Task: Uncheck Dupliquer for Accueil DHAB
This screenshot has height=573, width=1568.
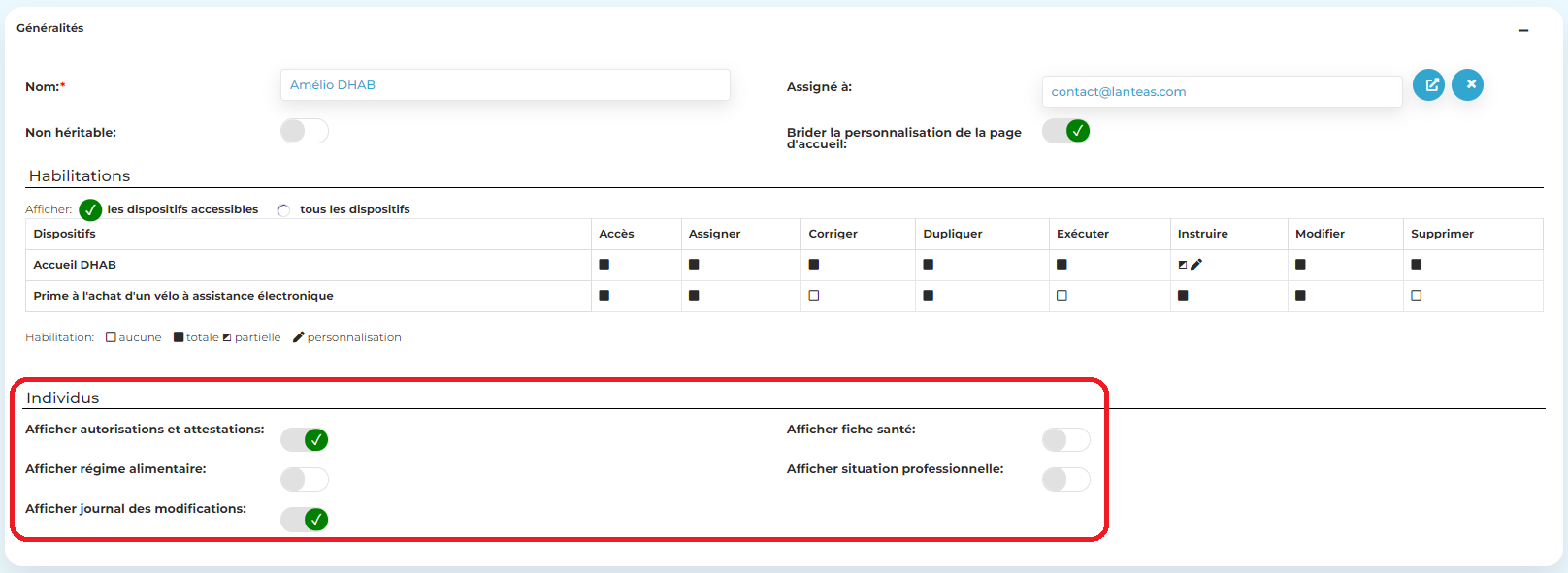Action: [929, 264]
